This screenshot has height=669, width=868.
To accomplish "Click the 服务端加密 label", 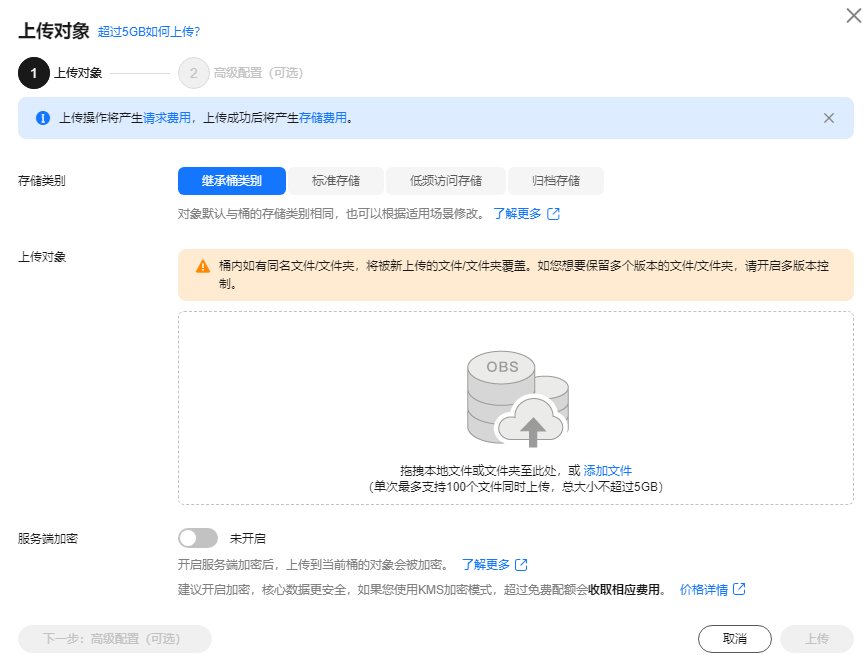I will 48,538.
